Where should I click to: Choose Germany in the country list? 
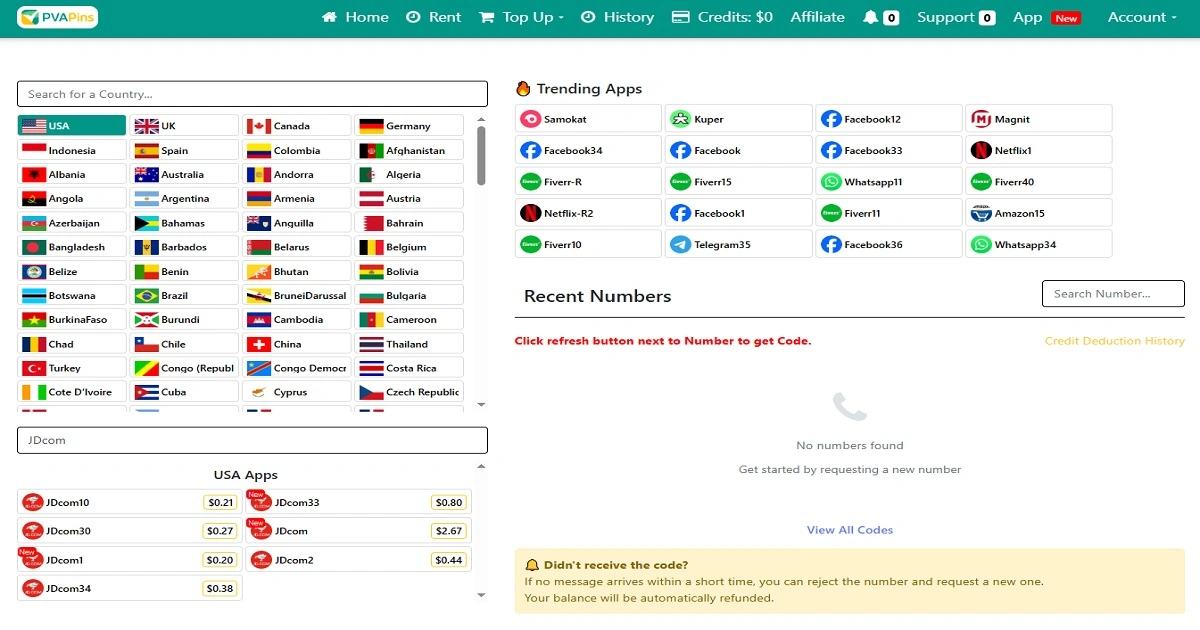tap(410, 126)
